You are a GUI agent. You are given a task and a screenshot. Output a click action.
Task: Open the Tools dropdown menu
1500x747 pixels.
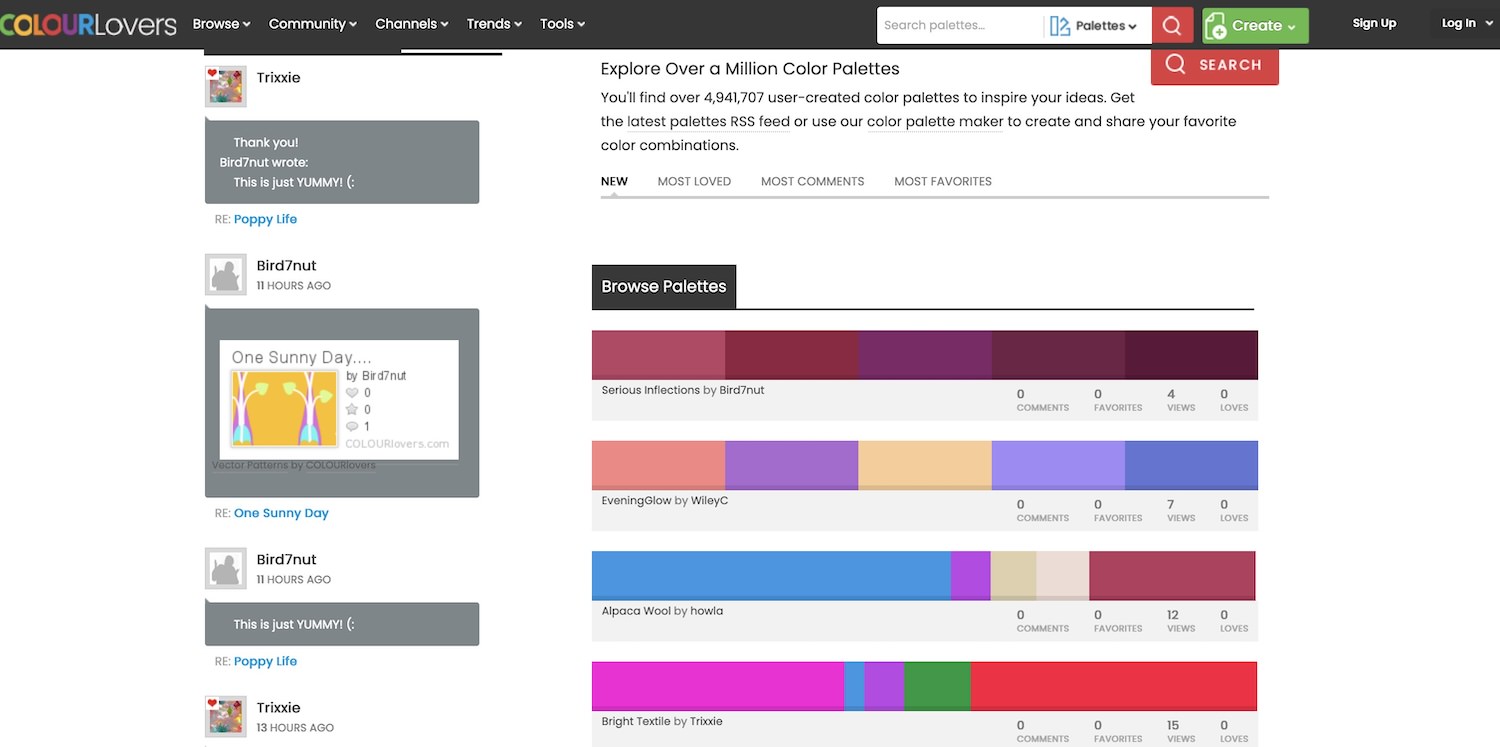tap(563, 24)
